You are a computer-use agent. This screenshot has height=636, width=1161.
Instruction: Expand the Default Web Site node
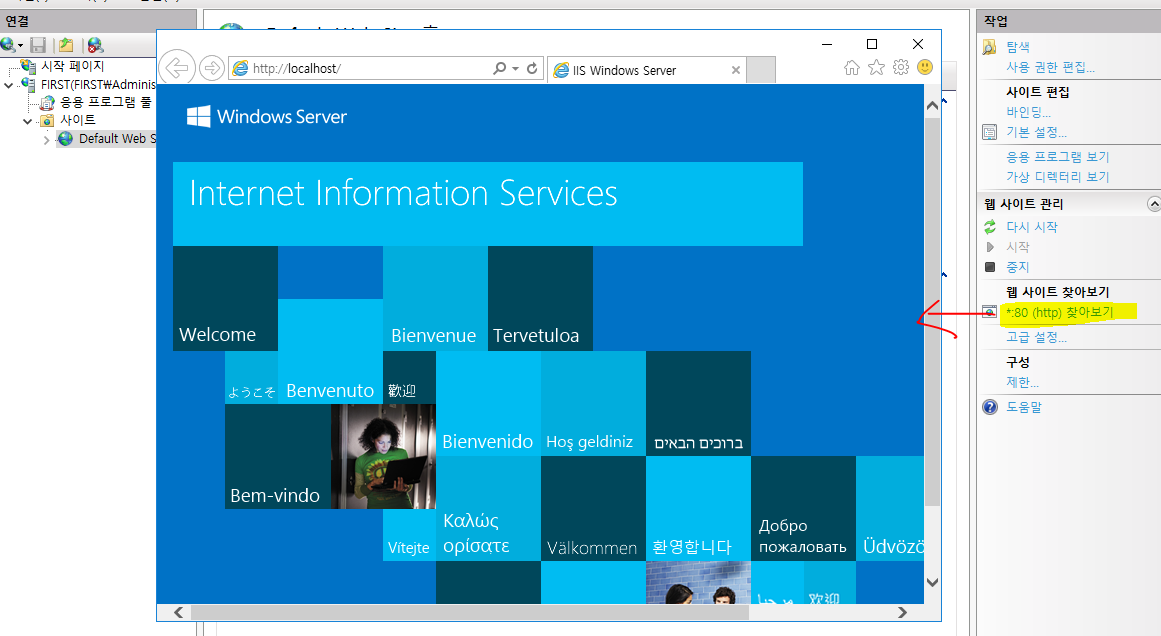tap(46, 139)
